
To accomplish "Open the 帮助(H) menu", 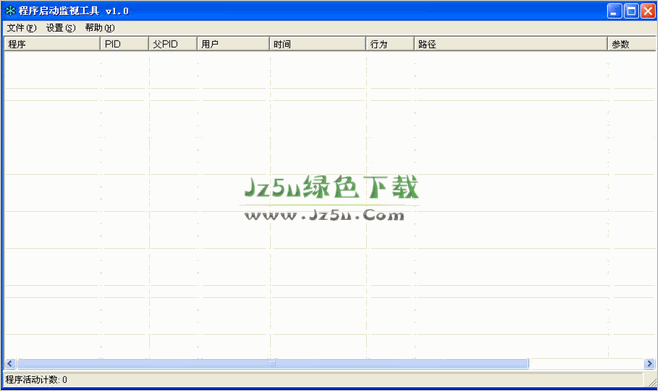I will (x=99, y=28).
